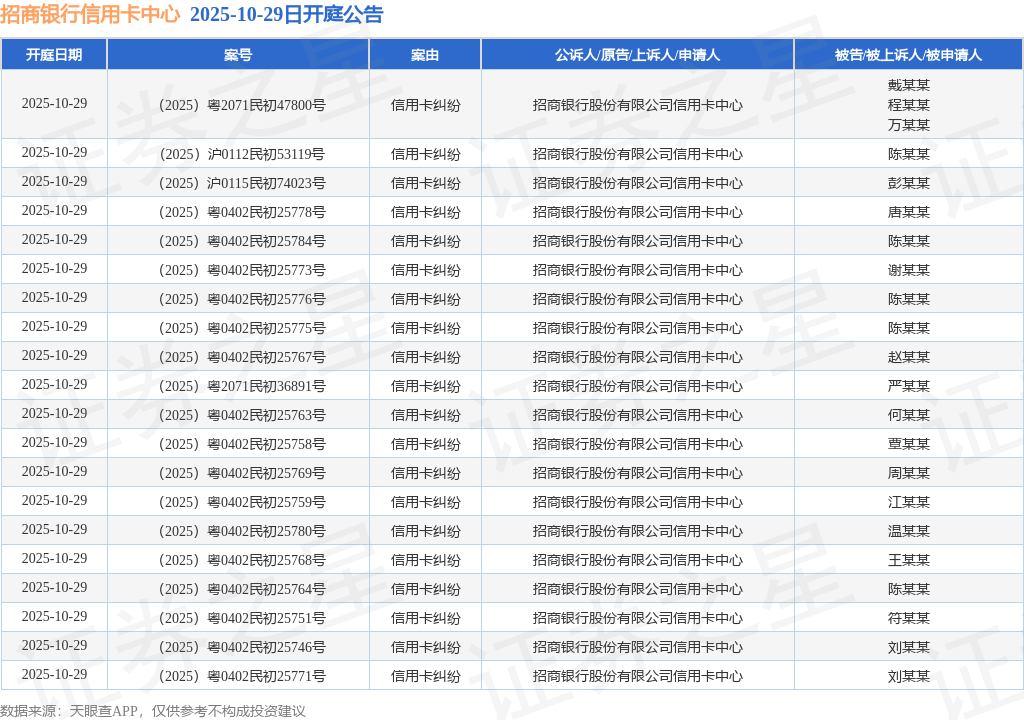Click defendant name 覃某某
This screenshot has width=1024, height=720.
tap(908, 444)
